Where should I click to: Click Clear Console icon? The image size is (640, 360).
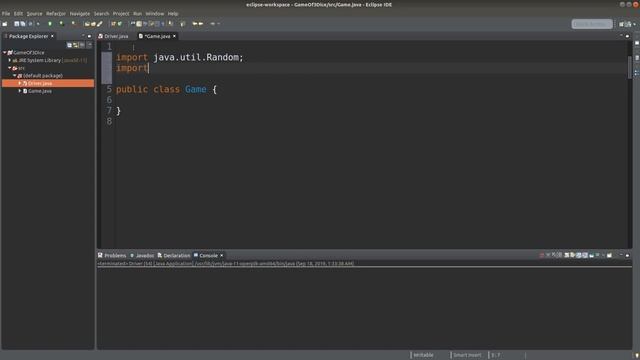(567, 255)
